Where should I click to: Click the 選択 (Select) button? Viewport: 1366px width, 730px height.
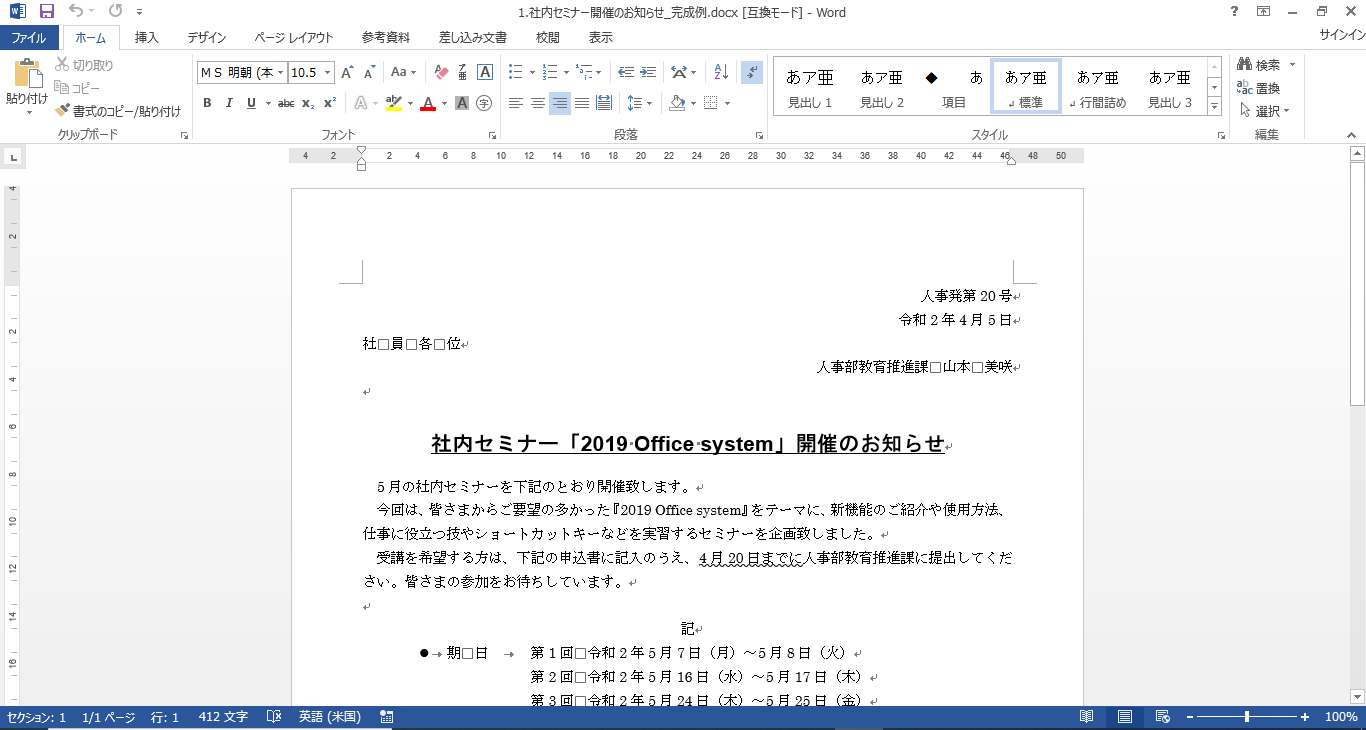click(1265, 111)
